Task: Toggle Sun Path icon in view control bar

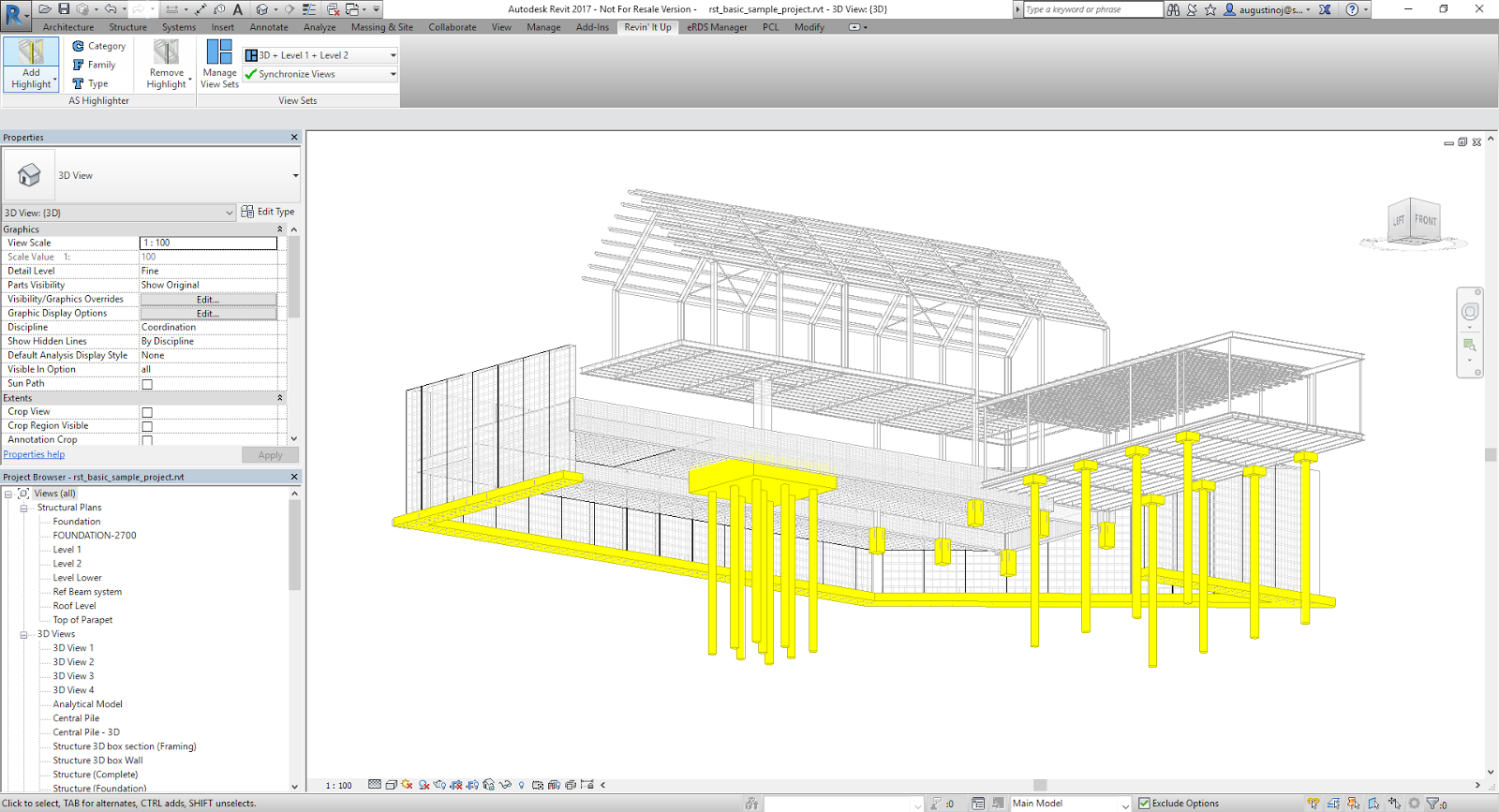Action: click(407, 785)
